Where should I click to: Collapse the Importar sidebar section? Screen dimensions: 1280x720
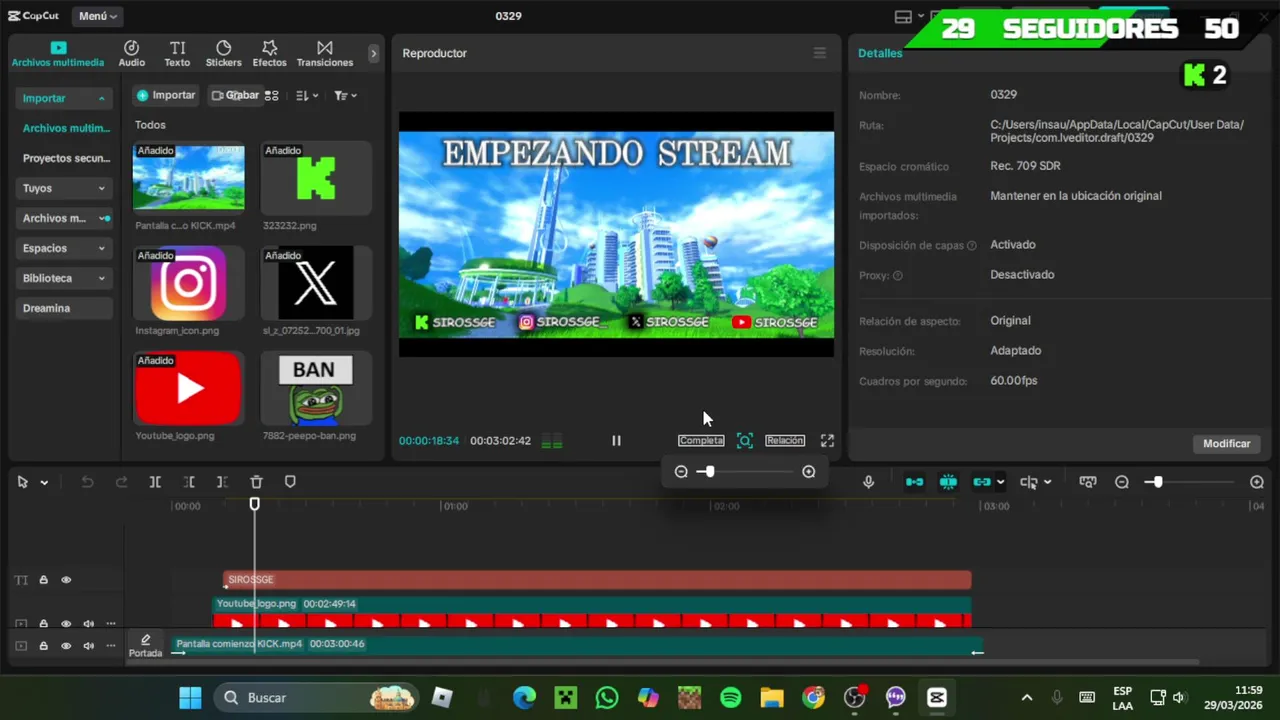coord(65,98)
